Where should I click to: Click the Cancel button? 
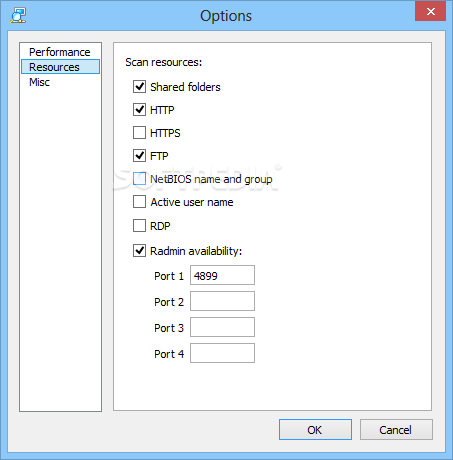click(x=396, y=430)
